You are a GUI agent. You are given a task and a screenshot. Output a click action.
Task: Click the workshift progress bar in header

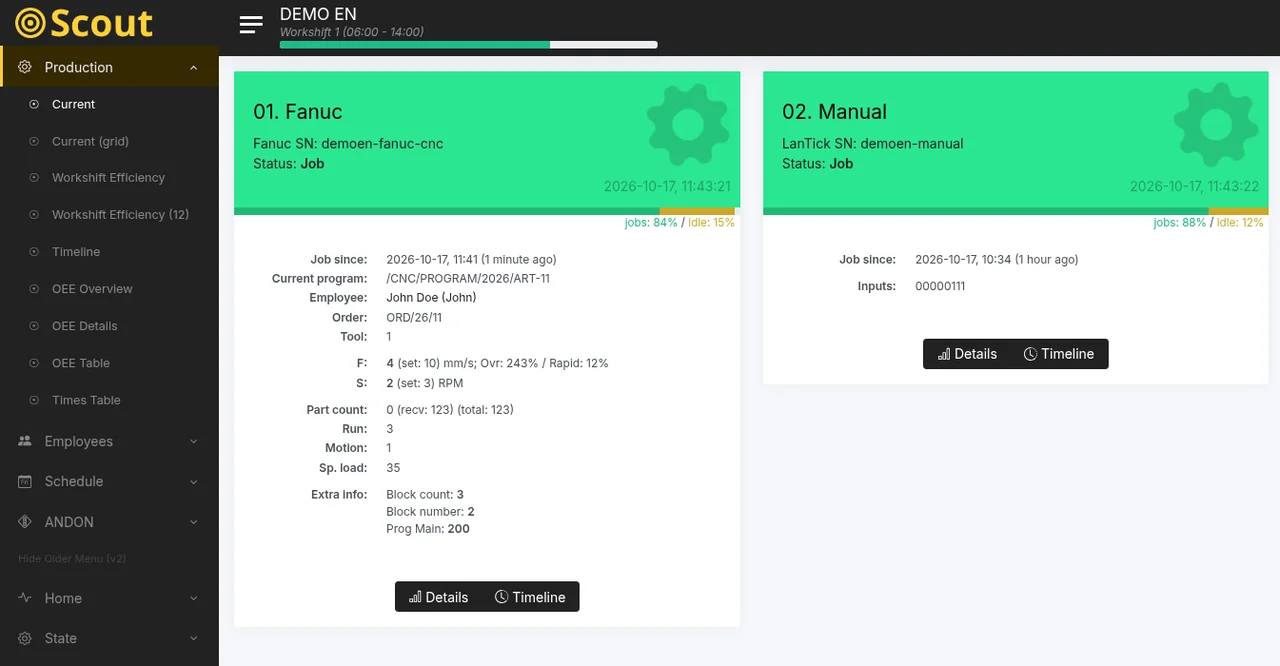pos(468,45)
